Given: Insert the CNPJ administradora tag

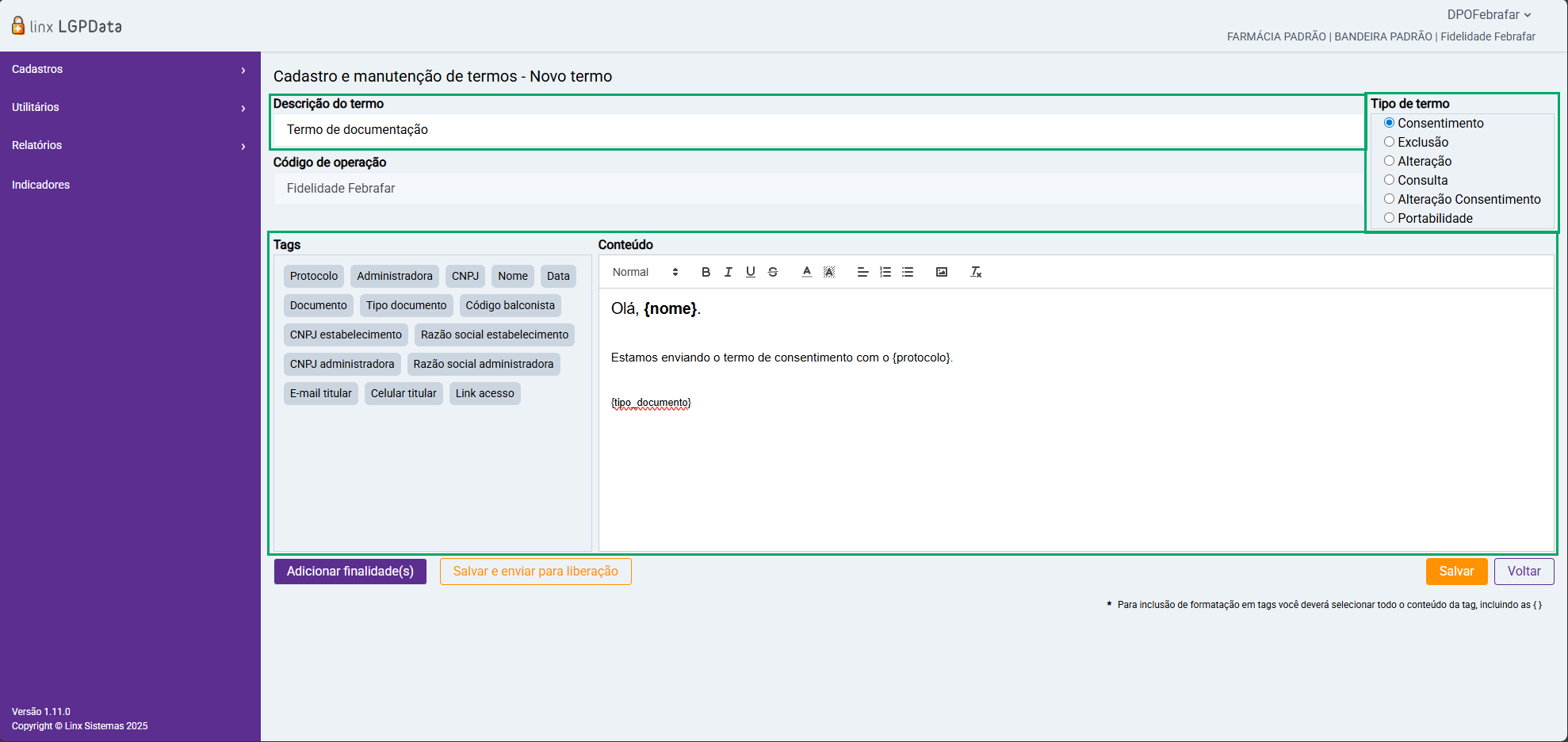Looking at the screenshot, I should 342,364.
